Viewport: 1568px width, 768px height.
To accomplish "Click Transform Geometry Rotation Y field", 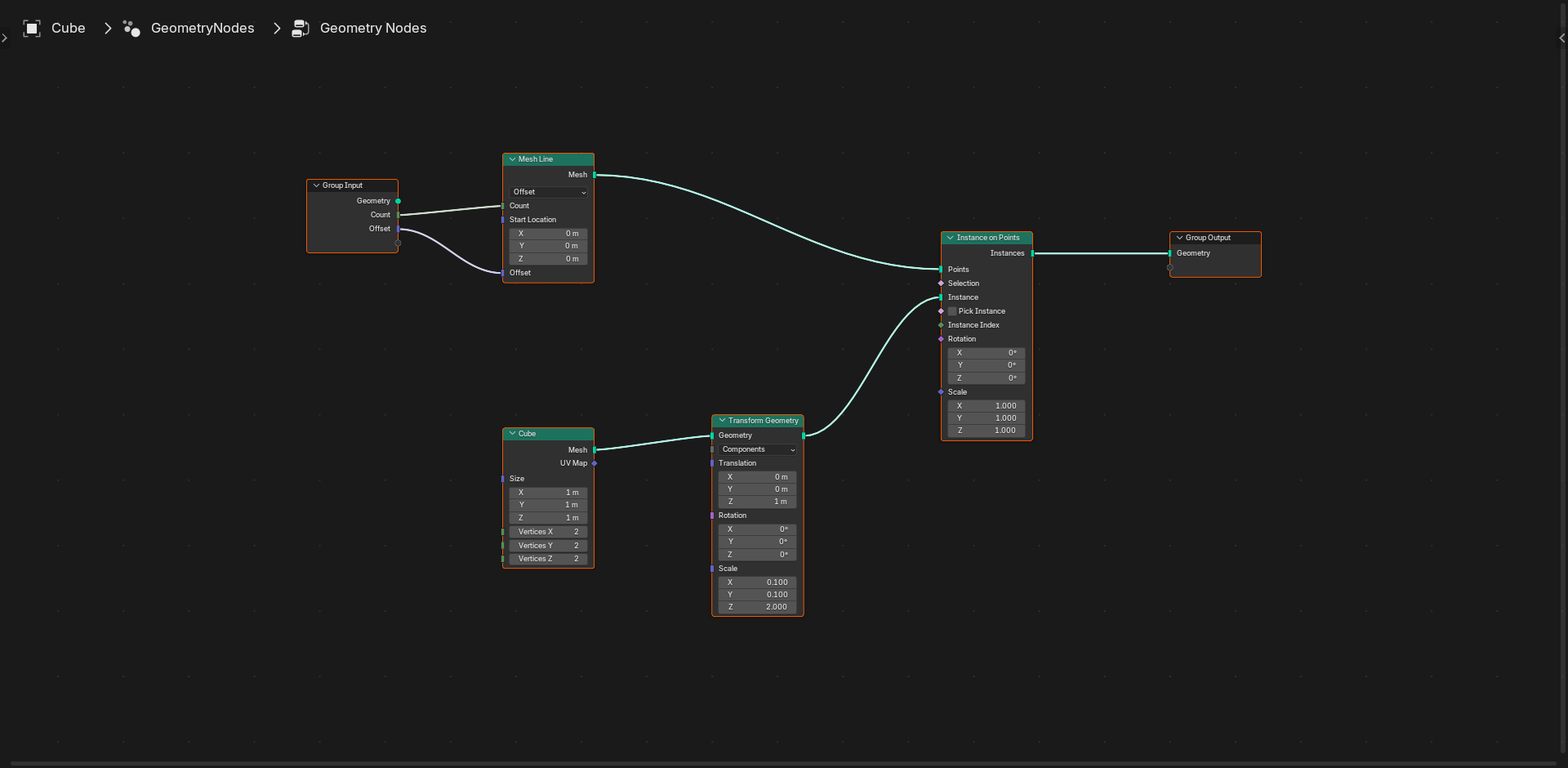I will tap(758, 542).
